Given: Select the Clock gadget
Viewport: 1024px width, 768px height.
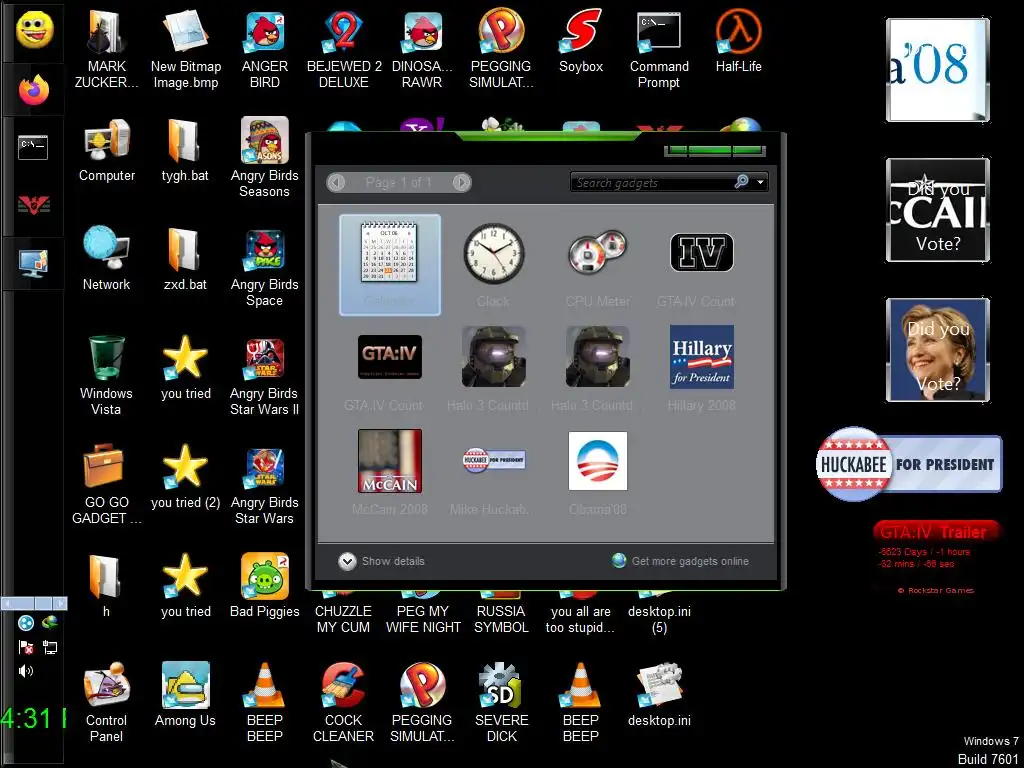Looking at the screenshot, I should (x=494, y=264).
